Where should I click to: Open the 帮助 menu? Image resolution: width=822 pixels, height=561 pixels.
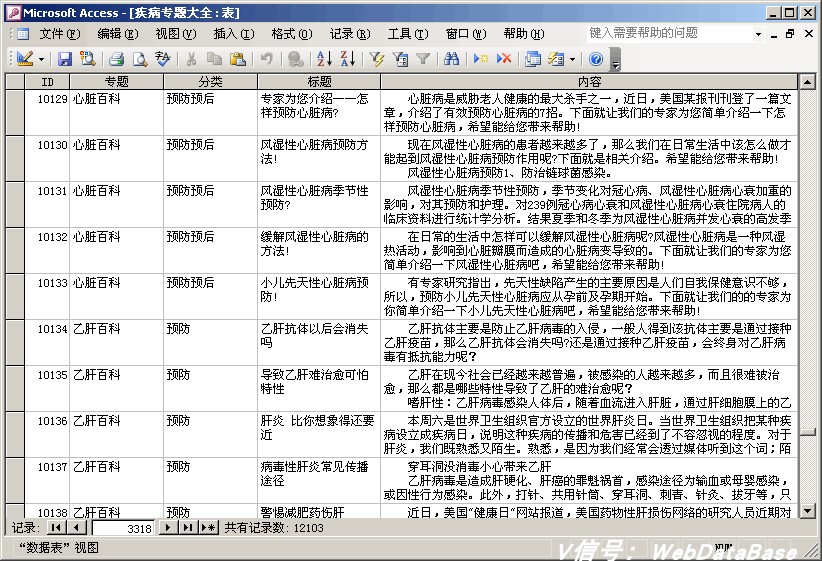524,34
